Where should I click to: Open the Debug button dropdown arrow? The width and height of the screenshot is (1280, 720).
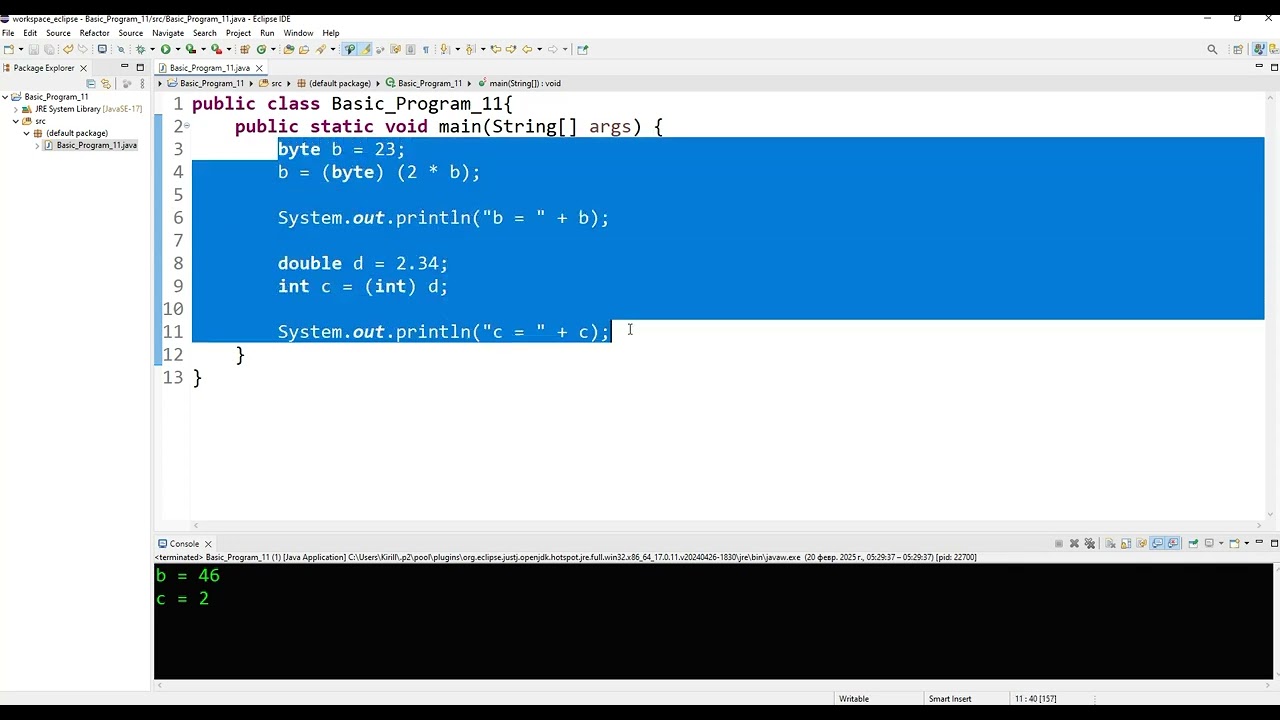[x=152, y=49]
